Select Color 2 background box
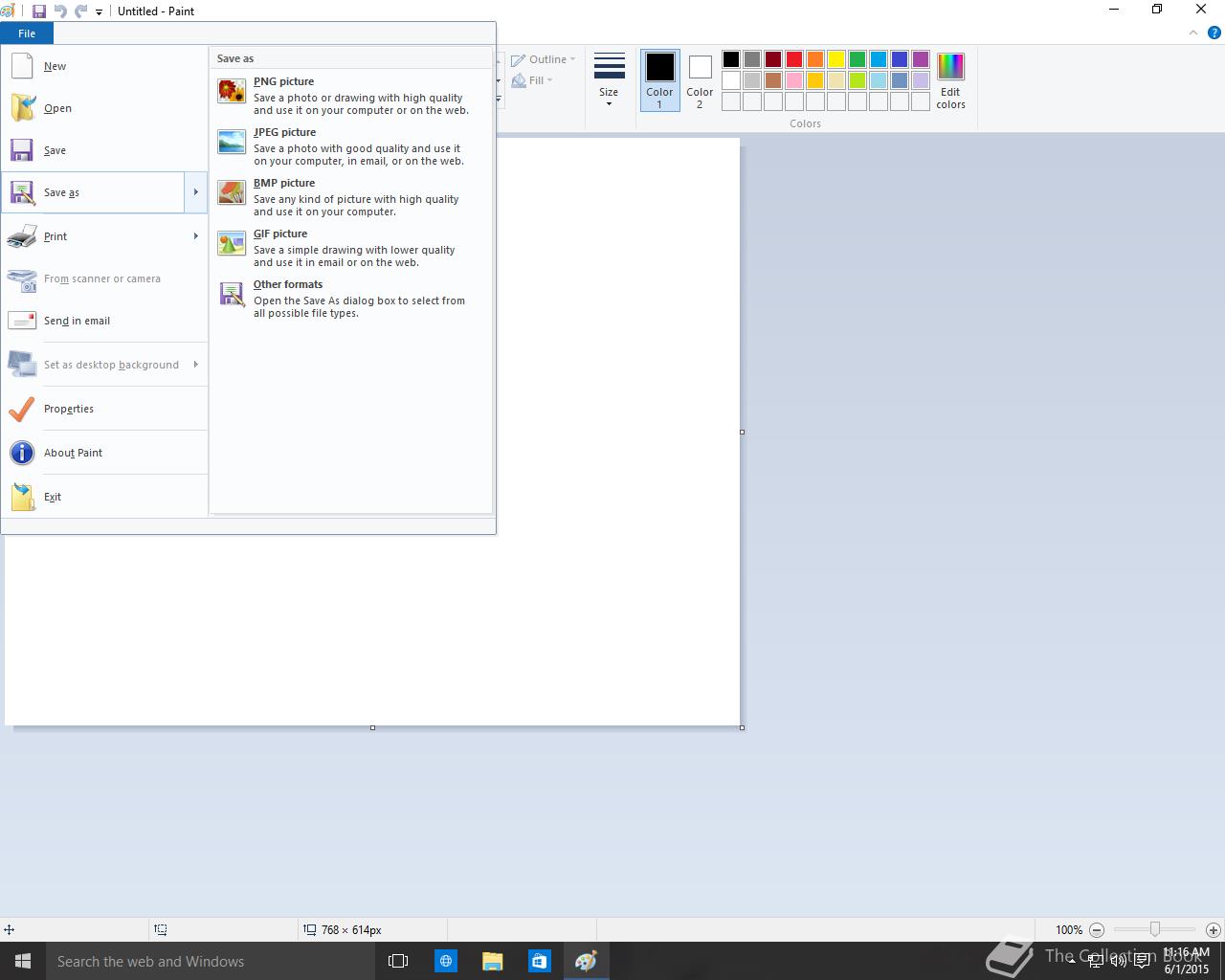Screen dimensions: 1225x980 coord(700,80)
